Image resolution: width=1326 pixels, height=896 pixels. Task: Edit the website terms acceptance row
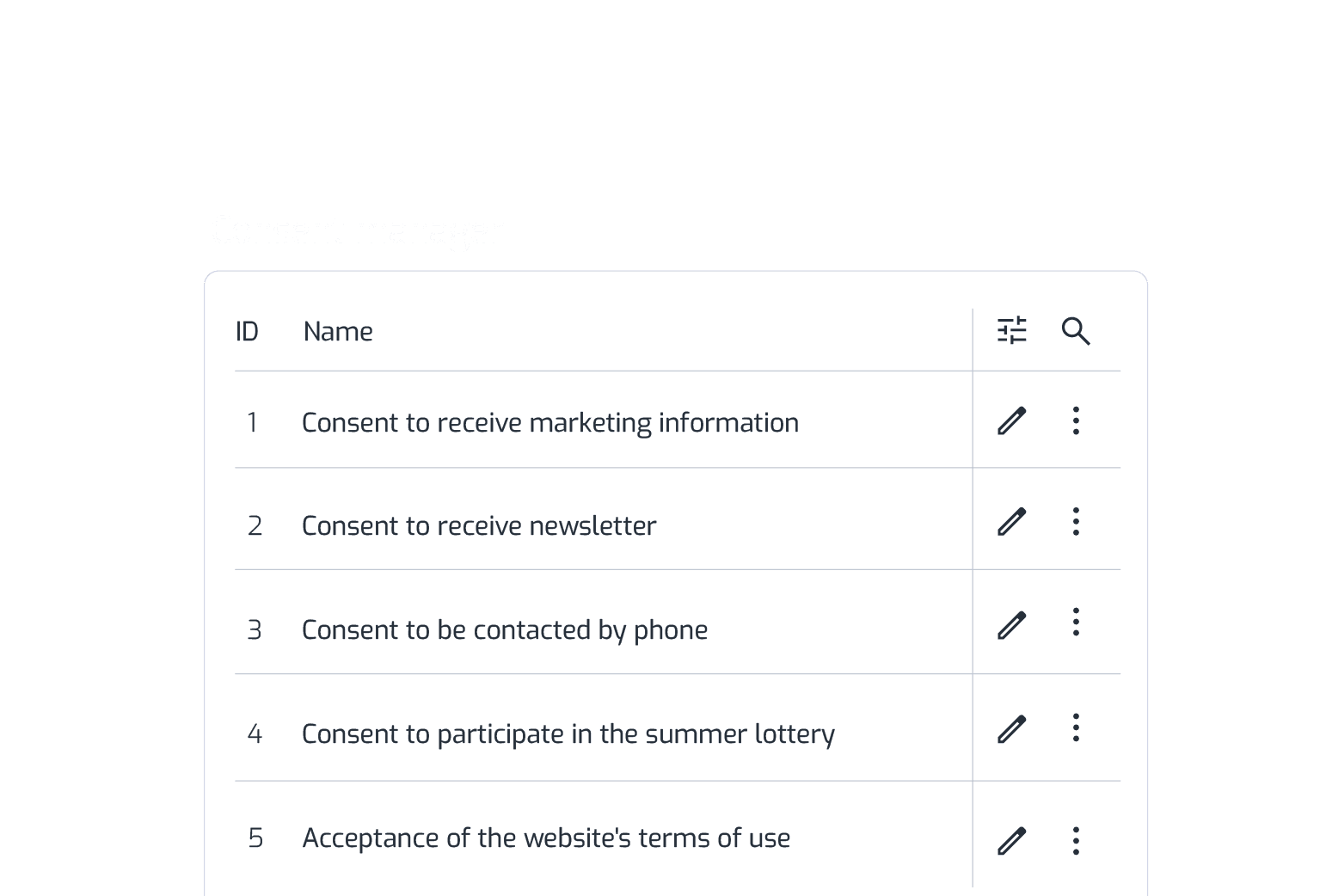click(1012, 841)
